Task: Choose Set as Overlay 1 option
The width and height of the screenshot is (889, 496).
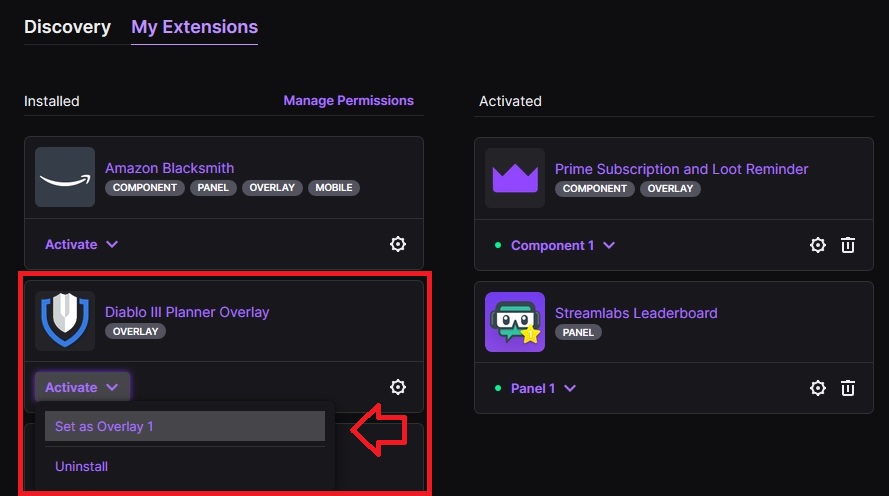Action: click(185, 426)
